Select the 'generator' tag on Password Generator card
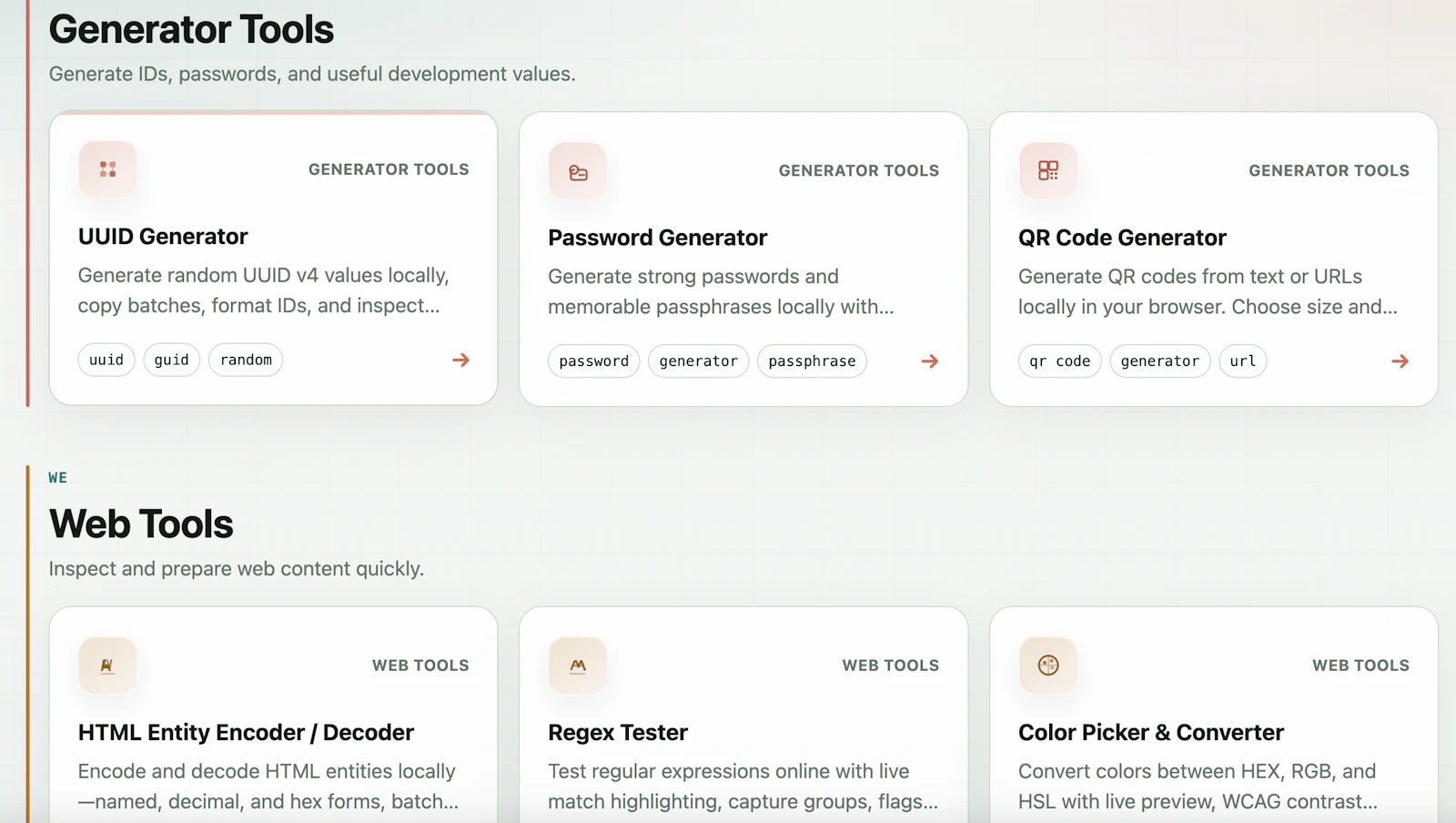Image resolution: width=1456 pixels, height=823 pixels. coord(699,361)
